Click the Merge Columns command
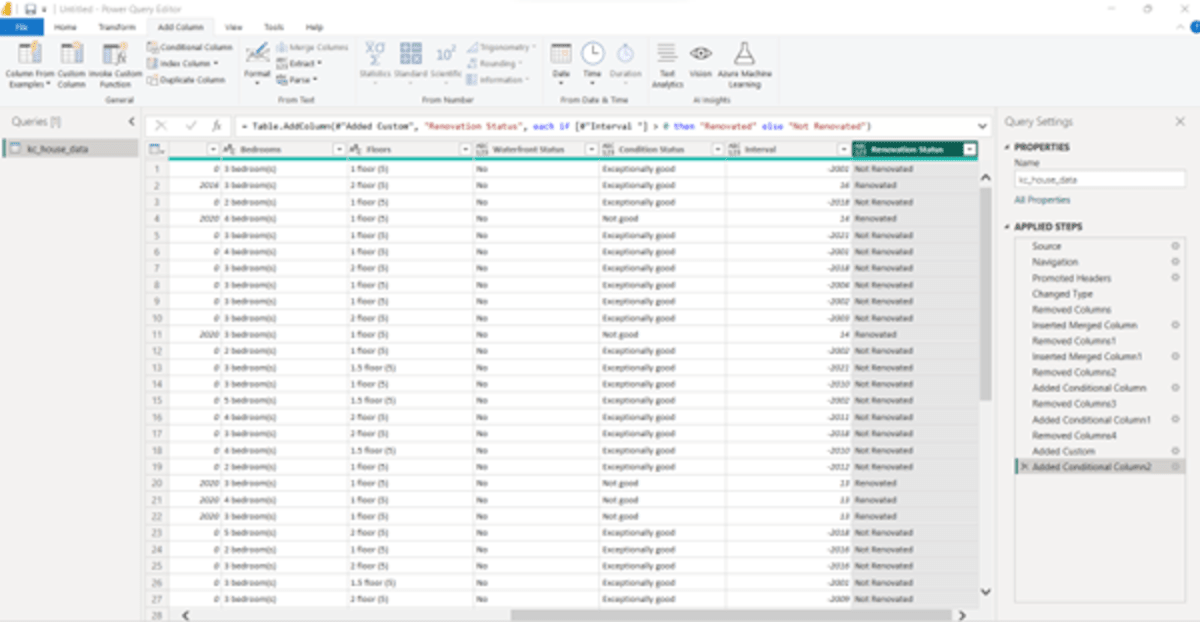 click(x=312, y=47)
